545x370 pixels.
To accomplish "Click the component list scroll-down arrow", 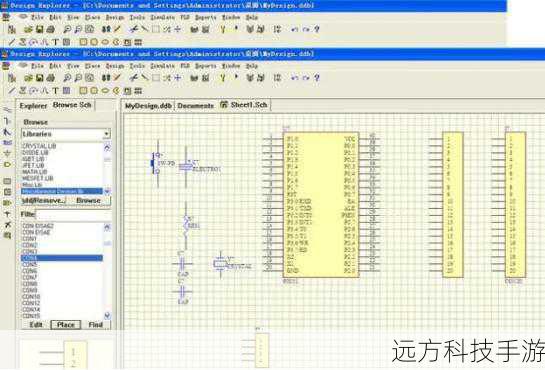I will coord(107,315).
